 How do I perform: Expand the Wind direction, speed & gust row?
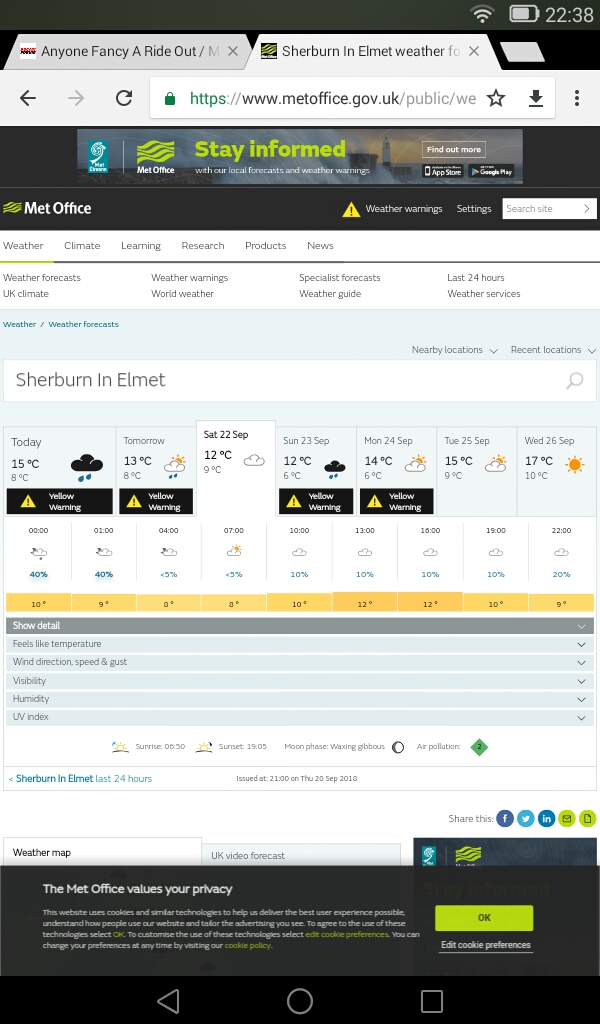click(x=300, y=662)
